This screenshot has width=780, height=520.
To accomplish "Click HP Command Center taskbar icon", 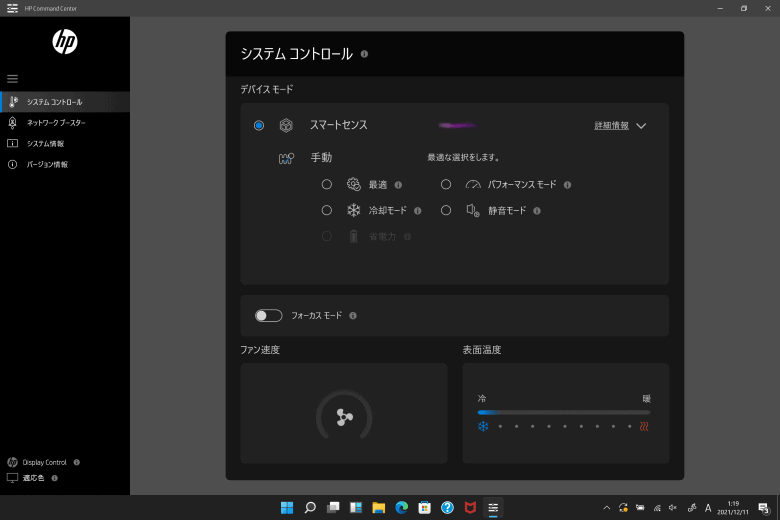I will [x=493, y=508].
